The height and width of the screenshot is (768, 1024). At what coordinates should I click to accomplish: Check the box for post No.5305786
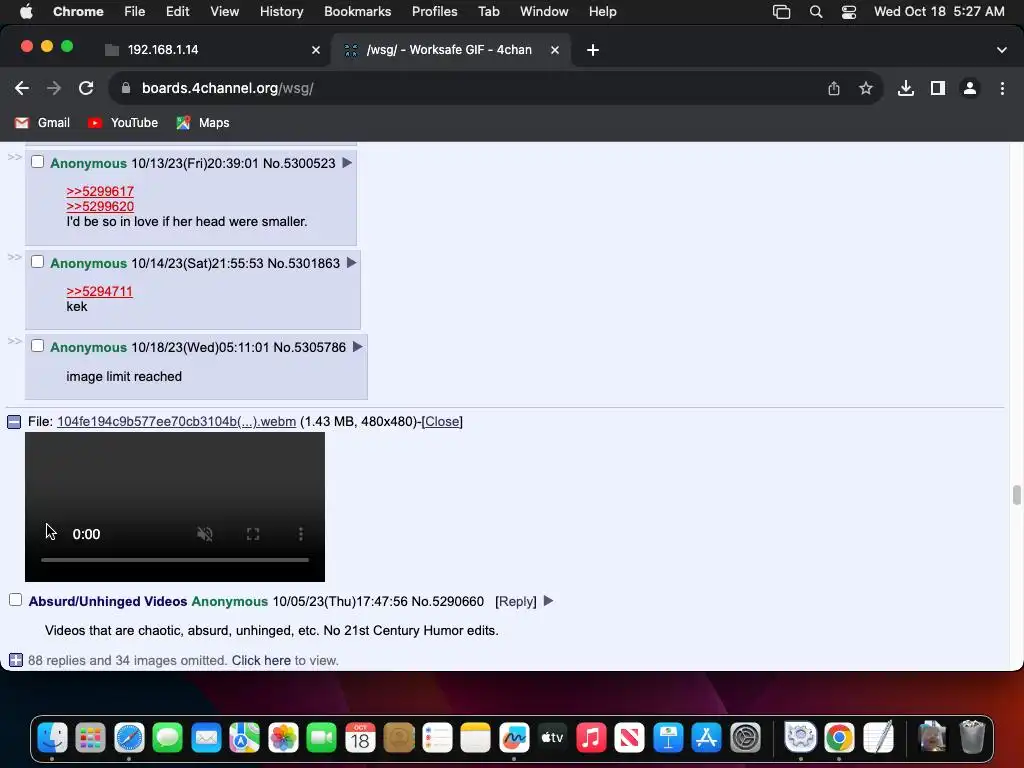pyautogui.click(x=37, y=346)
